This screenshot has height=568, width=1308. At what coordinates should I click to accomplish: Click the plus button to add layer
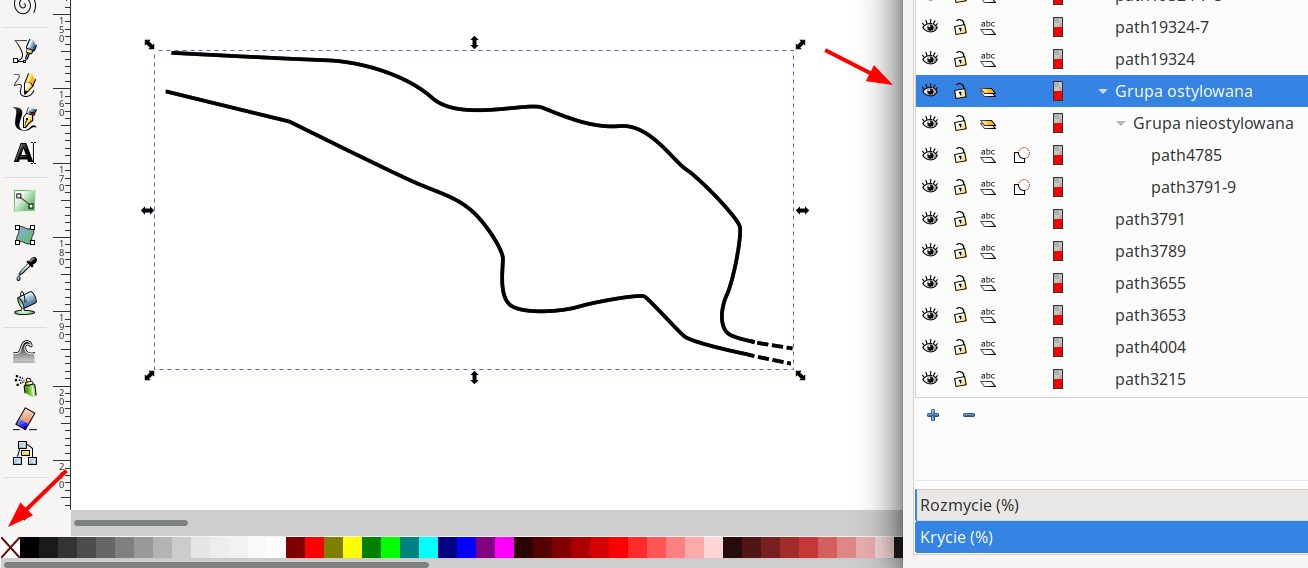(x=933, y=415)
